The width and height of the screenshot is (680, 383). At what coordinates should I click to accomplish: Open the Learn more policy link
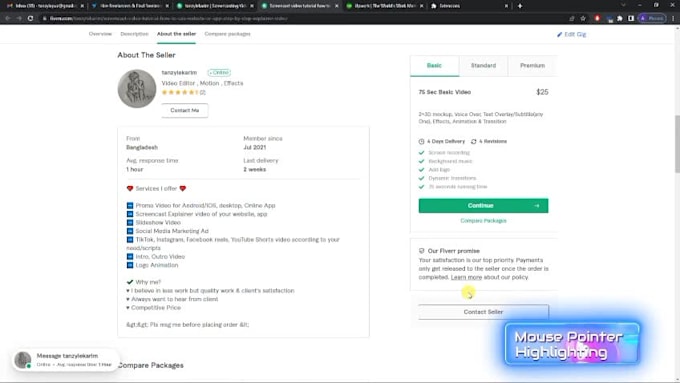coord(466,277)
